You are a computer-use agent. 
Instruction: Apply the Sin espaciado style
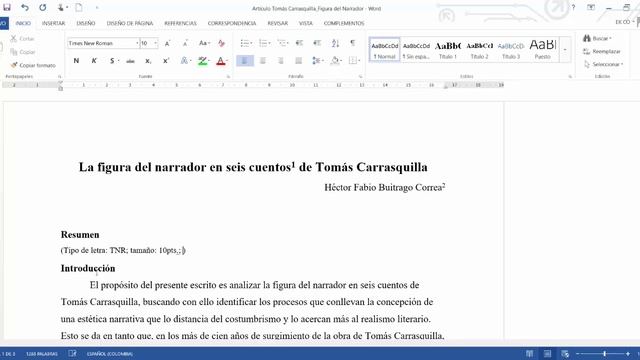coord(416,50)
